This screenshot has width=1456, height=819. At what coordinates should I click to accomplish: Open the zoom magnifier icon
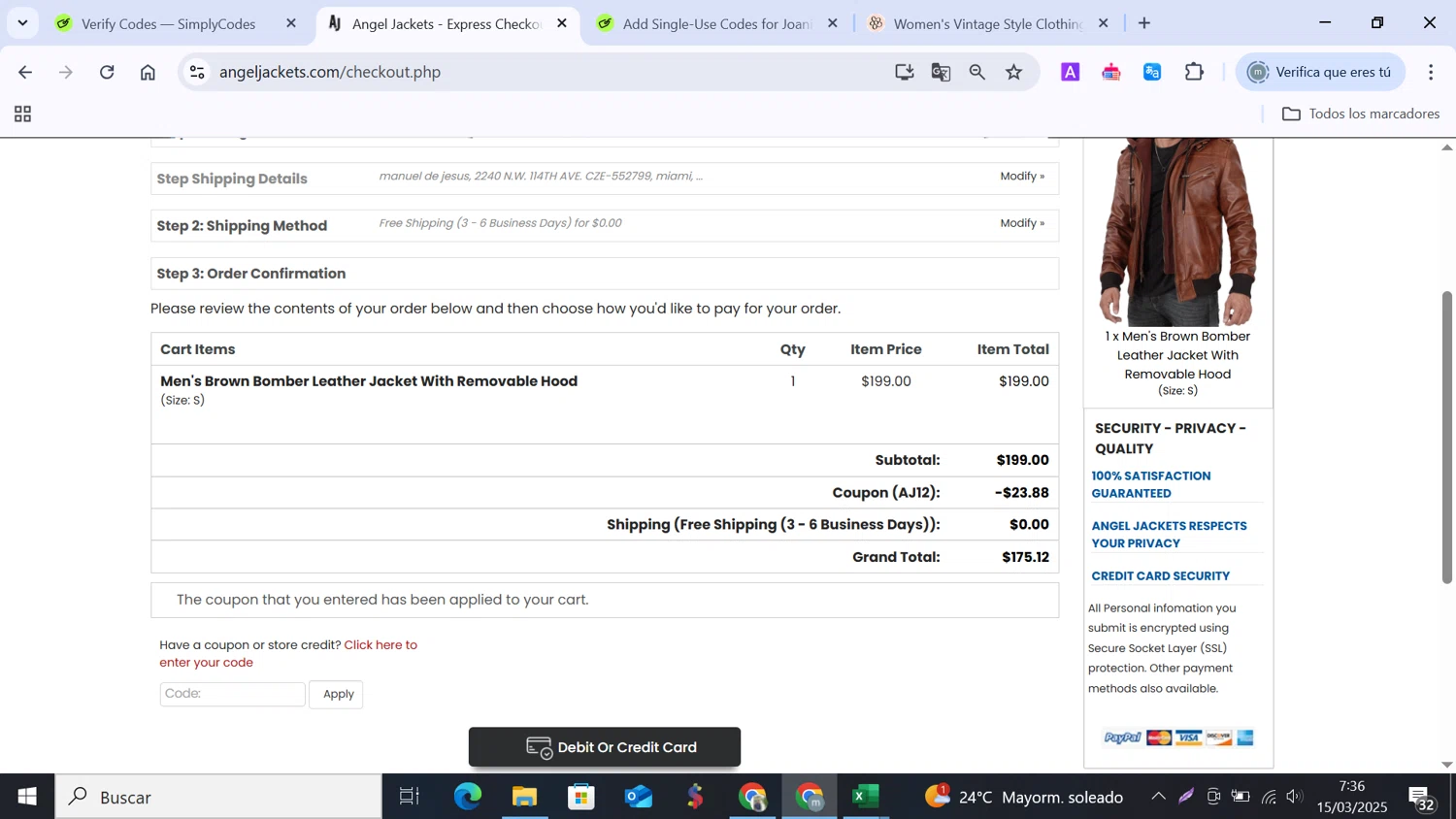[977, 72]
